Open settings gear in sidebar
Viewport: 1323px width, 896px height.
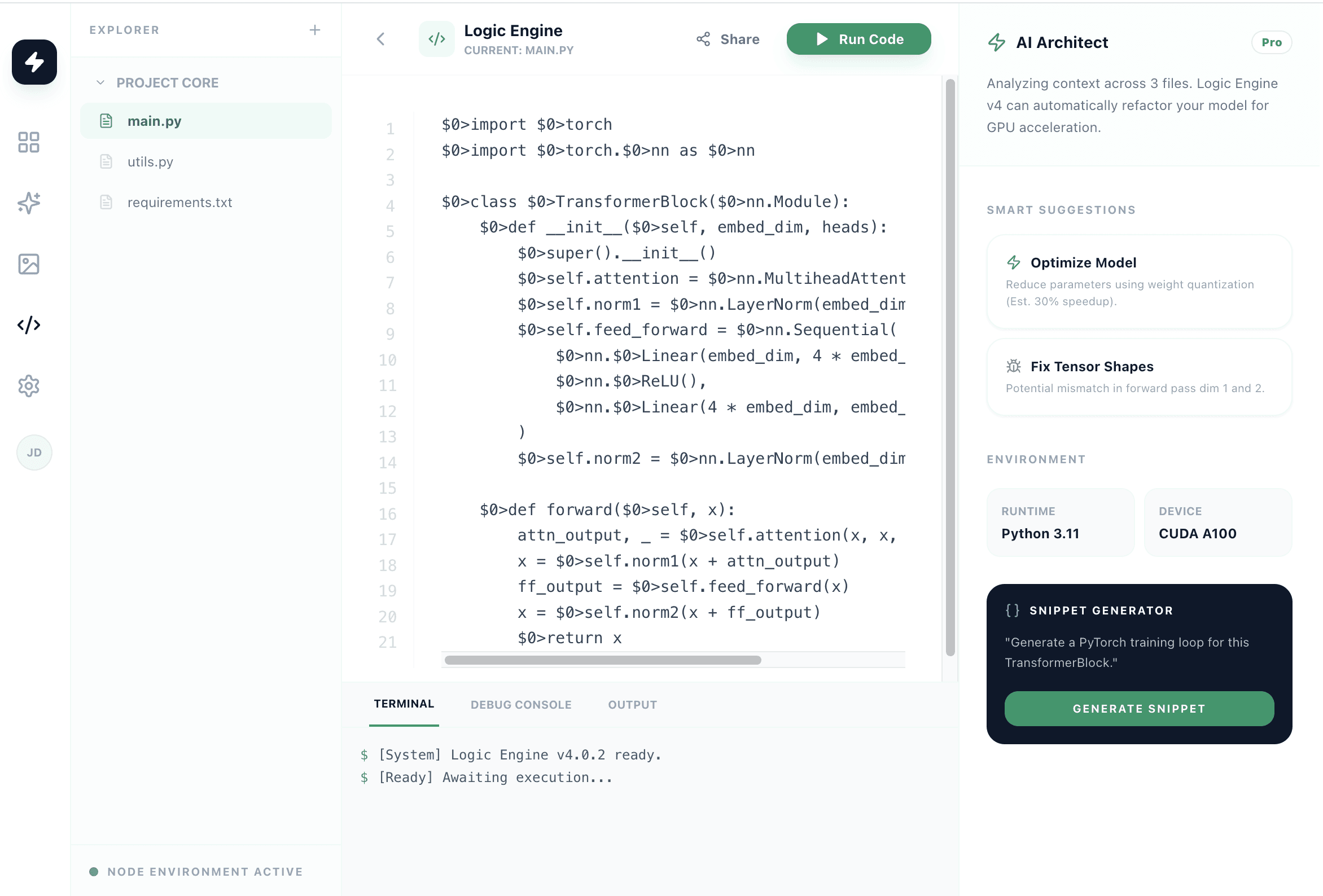28,386
